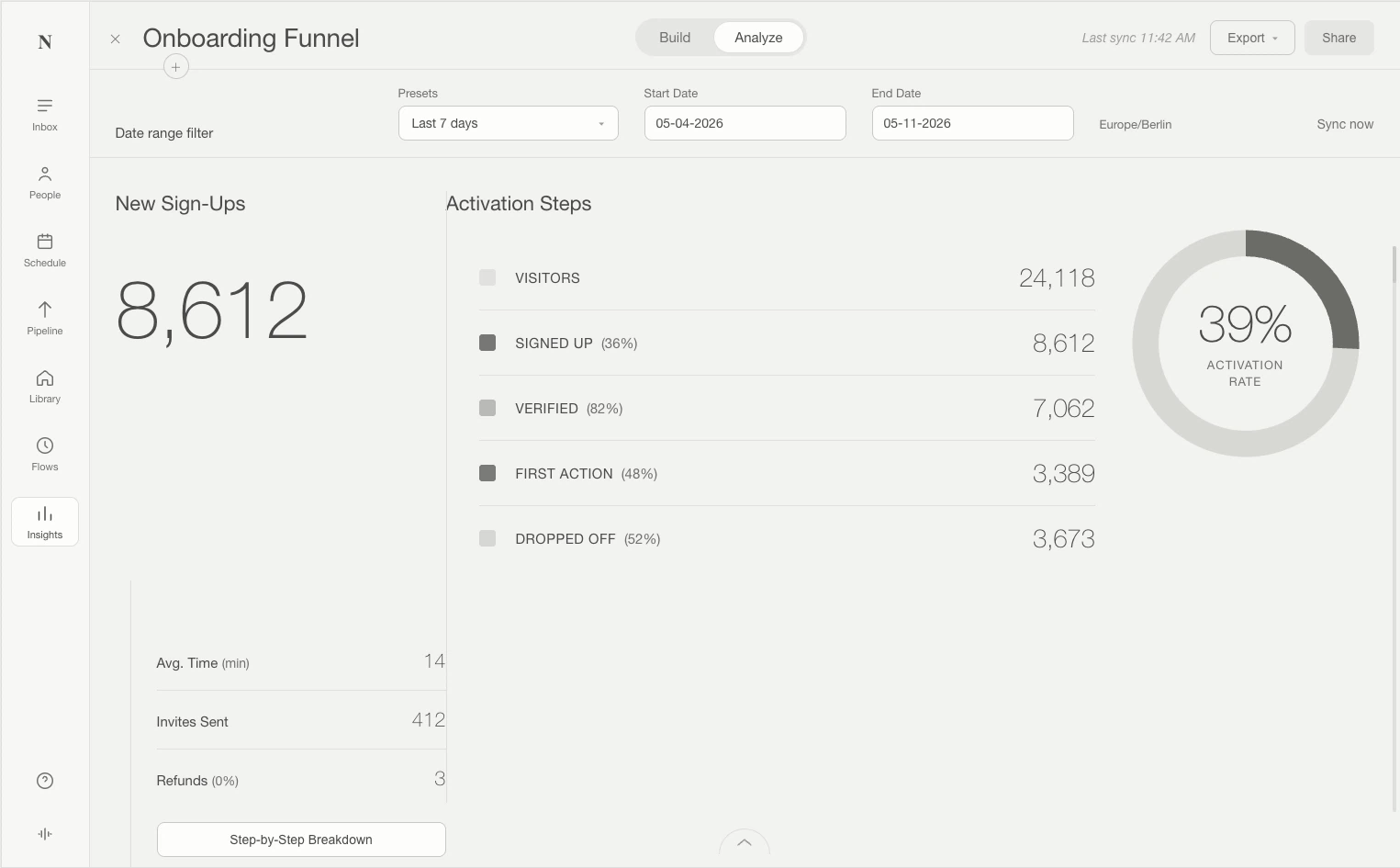Expand the bottom panel chevron
Screen dimensions: 1400x868
pyautogui.click(x=745, y=842)
